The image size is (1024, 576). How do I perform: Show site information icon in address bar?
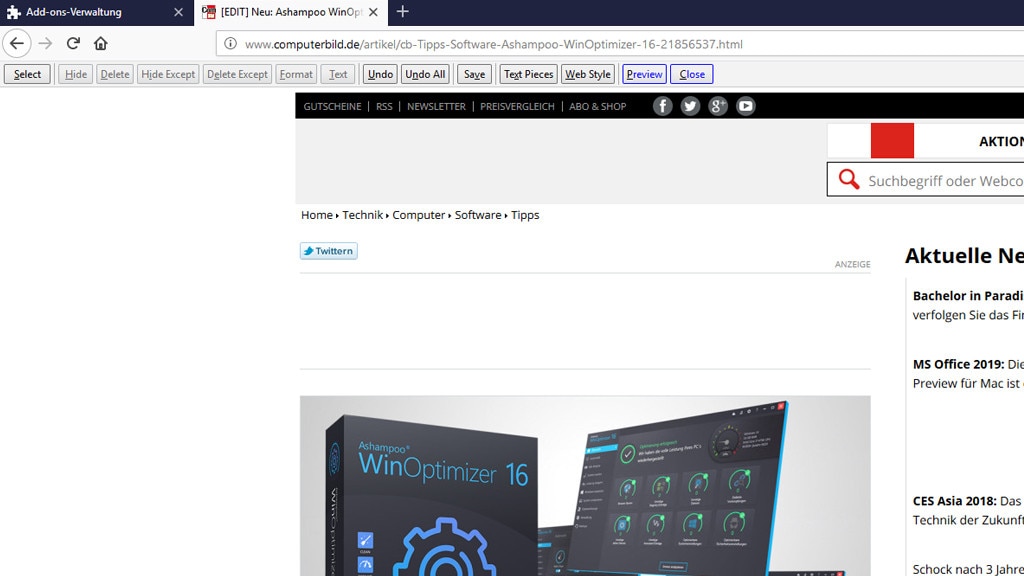tap(230, 44)
